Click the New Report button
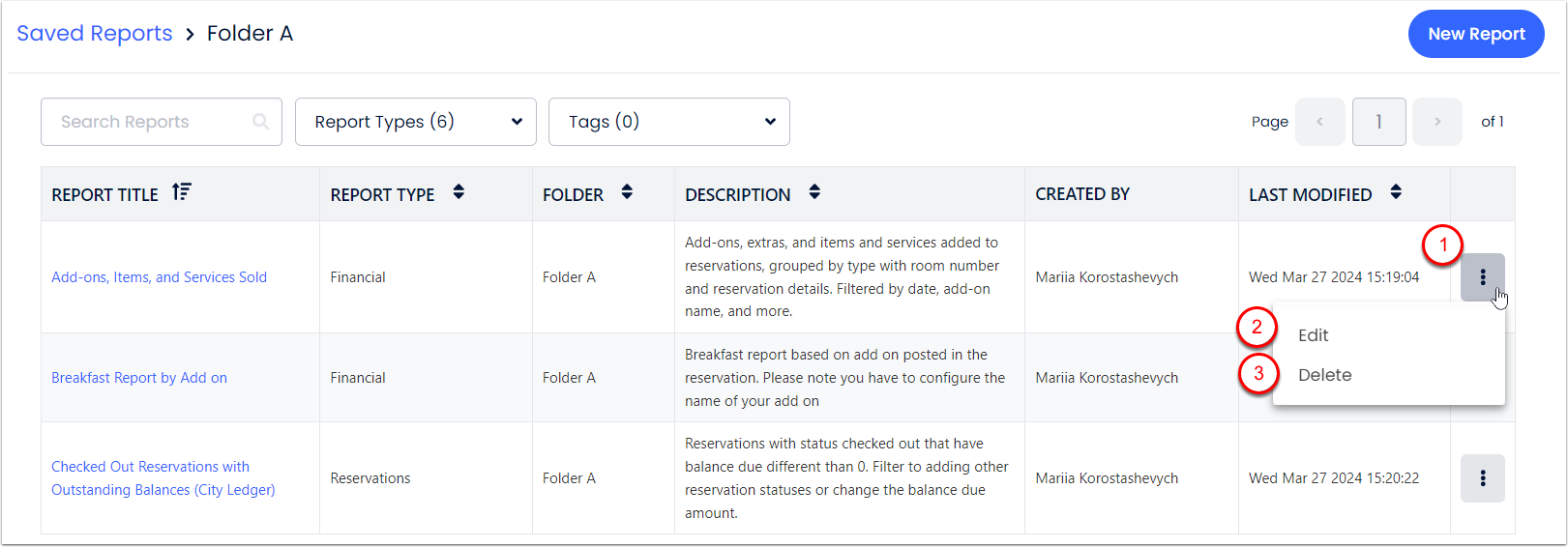1568x547 pixels. pyautogui.click(x=1475, y=34)
